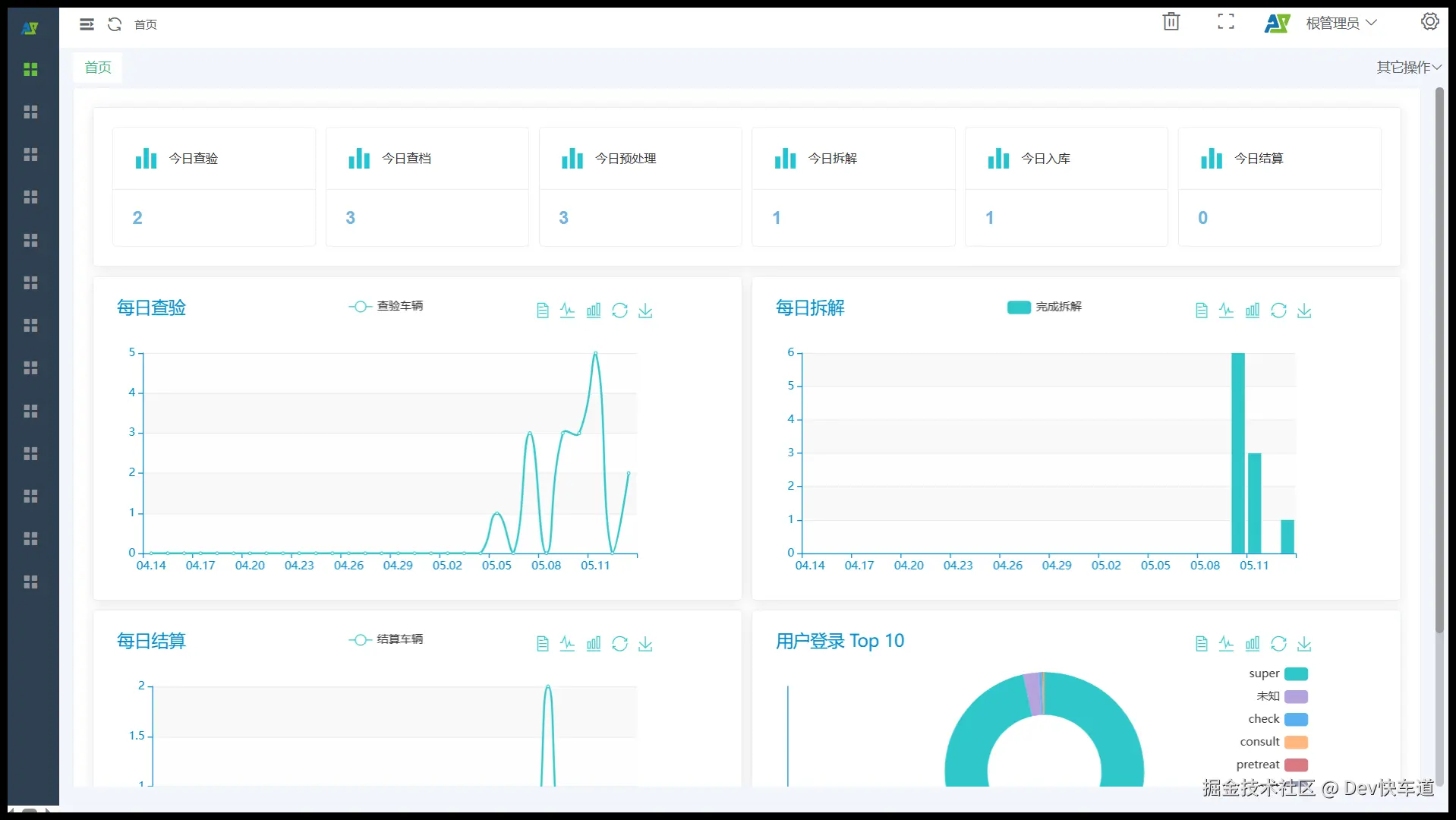This screenshot has height=820, width=1456.
Task: Restore the 每日查验 chart
Action: point(620,311)
